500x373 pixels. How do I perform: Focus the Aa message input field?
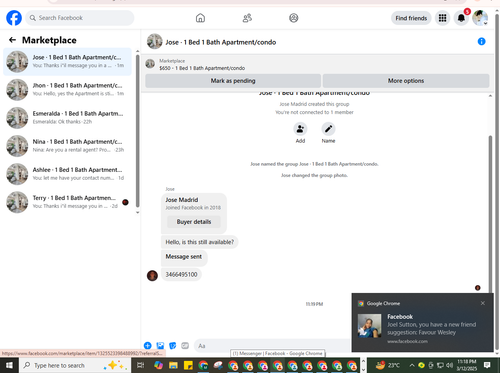(x=272, y=346)
